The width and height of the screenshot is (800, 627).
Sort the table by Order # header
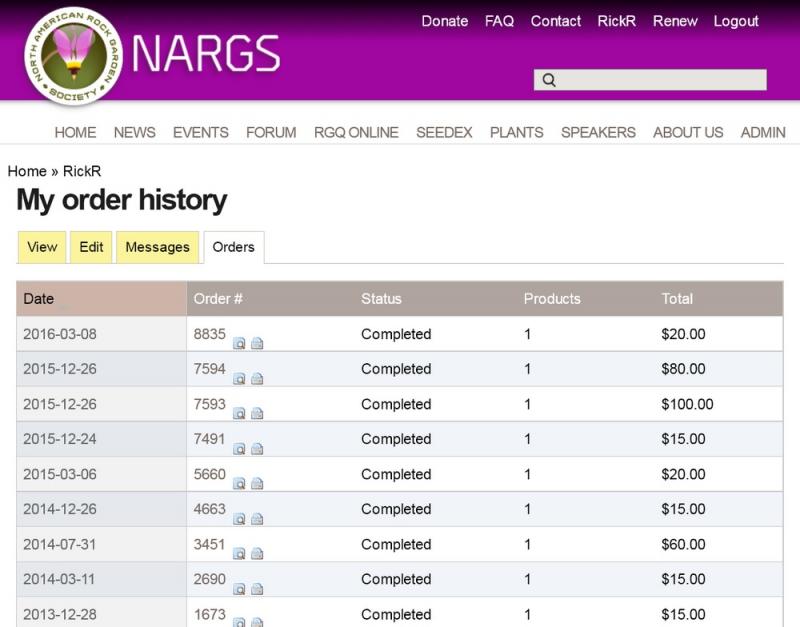pyautogui.click(x=218, y=299)
